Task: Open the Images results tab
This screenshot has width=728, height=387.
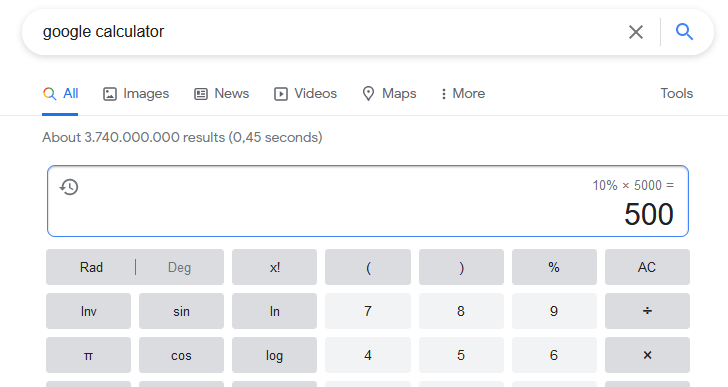Action: (x=136, y=94)
